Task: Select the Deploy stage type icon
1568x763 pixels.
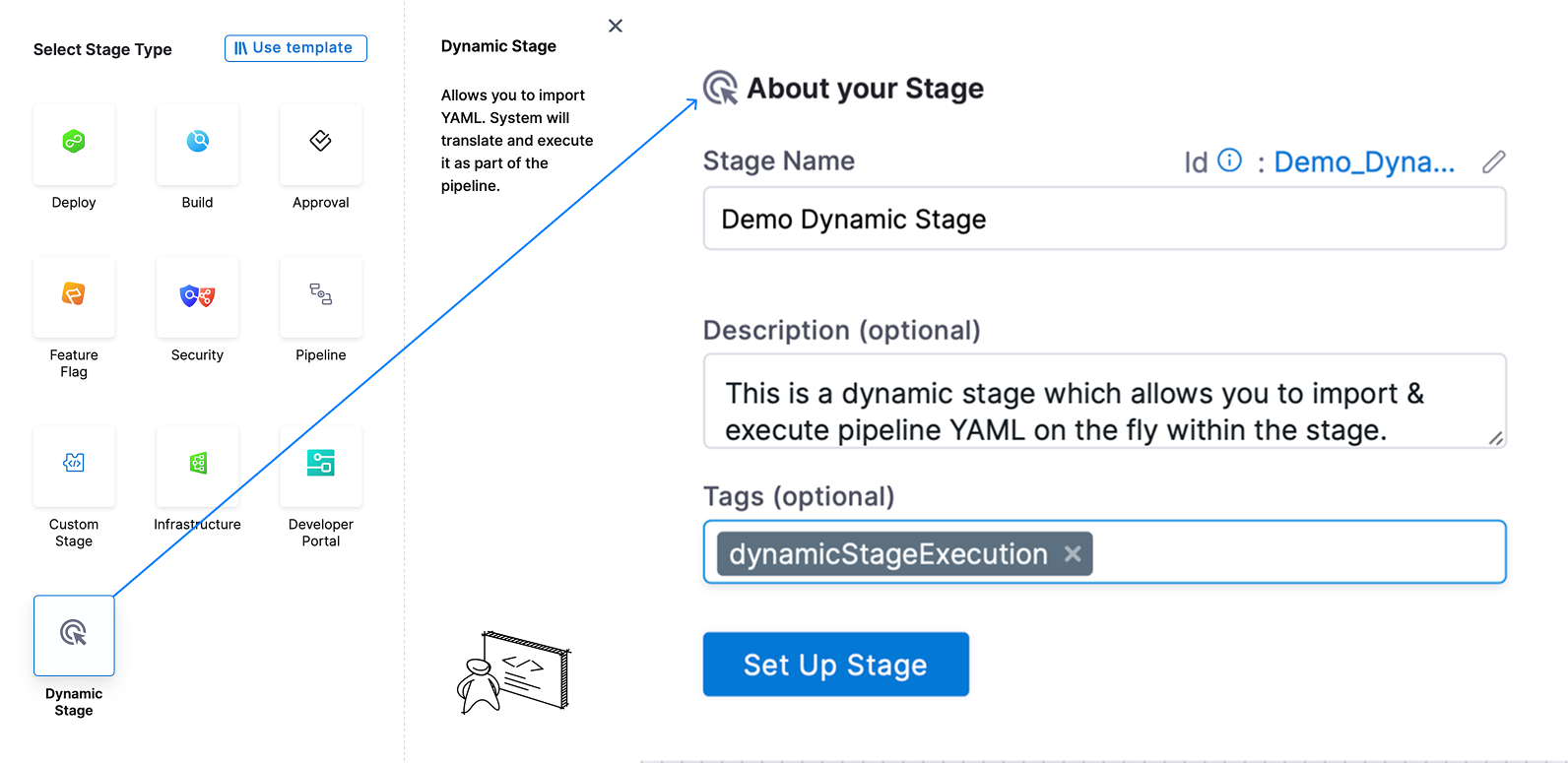Action: 74,144
